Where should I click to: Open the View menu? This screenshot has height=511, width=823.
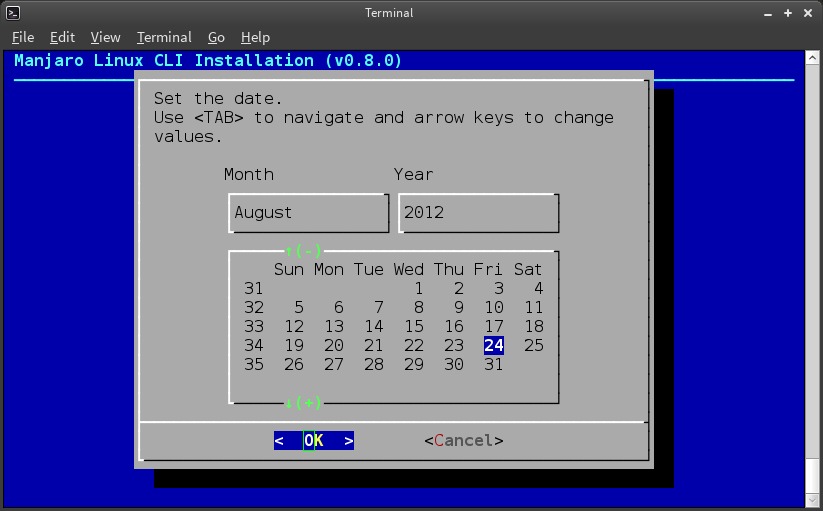coord(105,37)
